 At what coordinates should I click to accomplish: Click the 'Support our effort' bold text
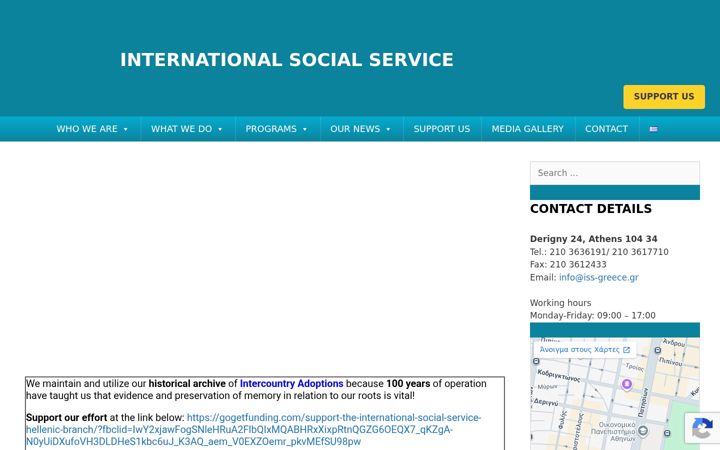click(x=66, y=418)
